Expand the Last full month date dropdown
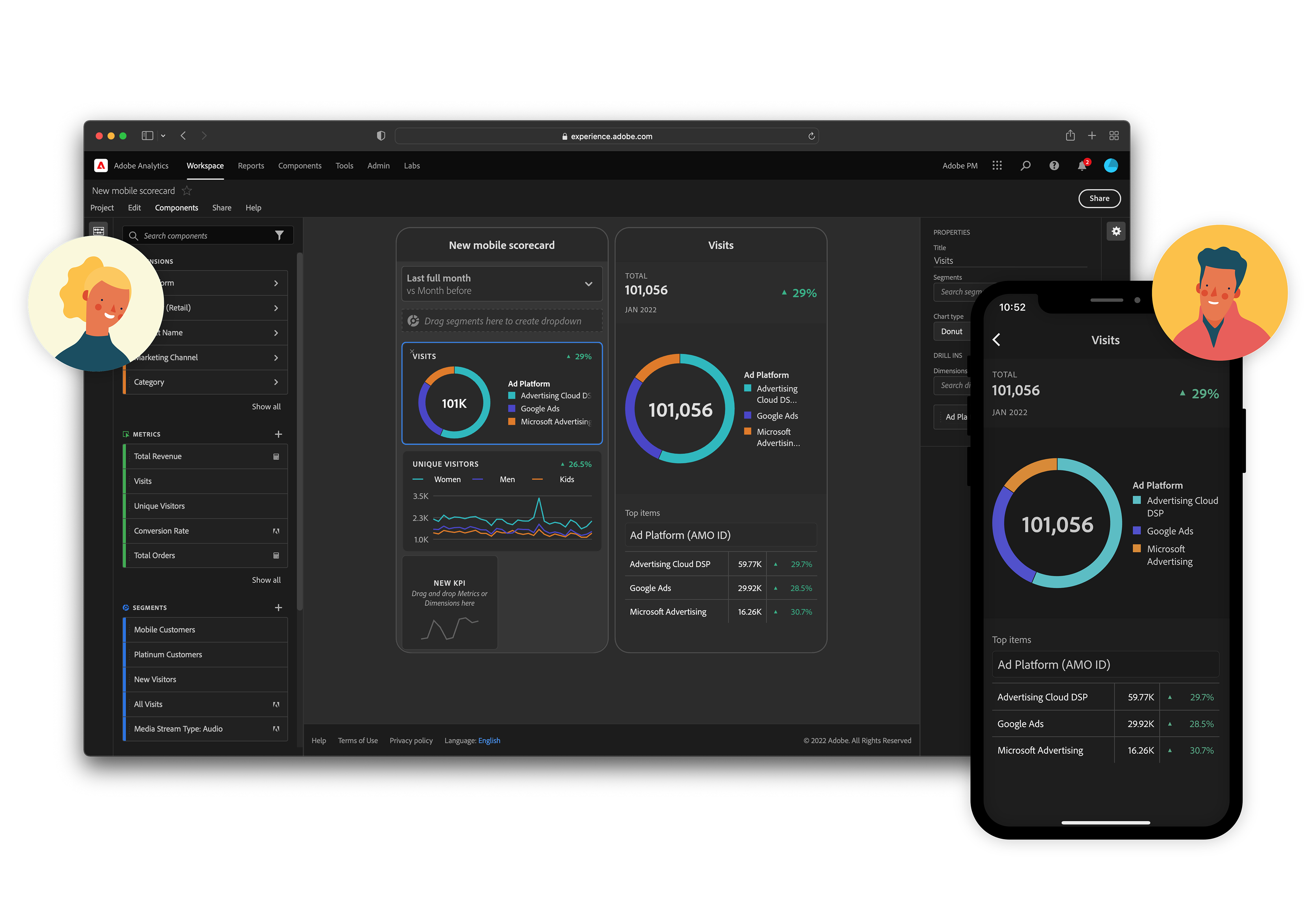1316x900 pixels. 588,284
